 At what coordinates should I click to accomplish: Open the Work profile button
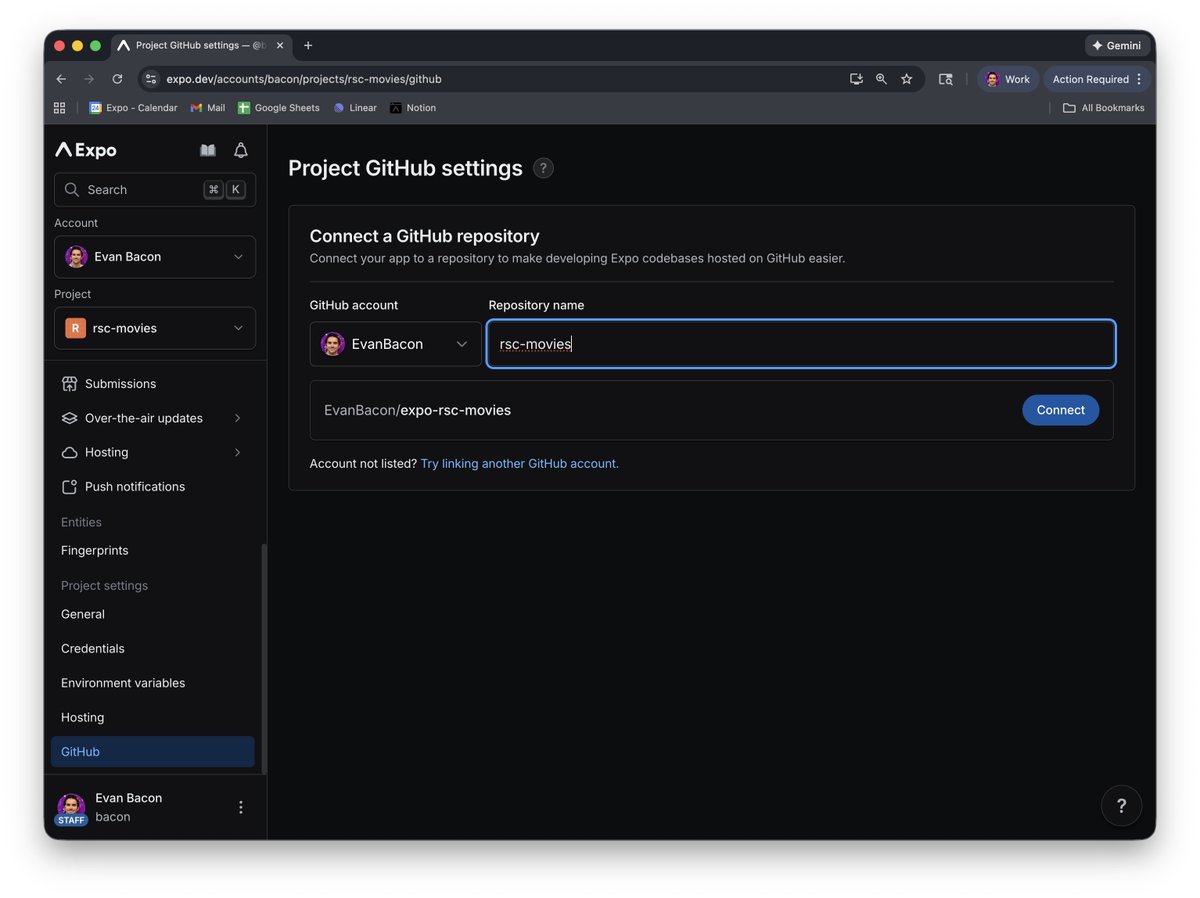(x=1007, y=79)
